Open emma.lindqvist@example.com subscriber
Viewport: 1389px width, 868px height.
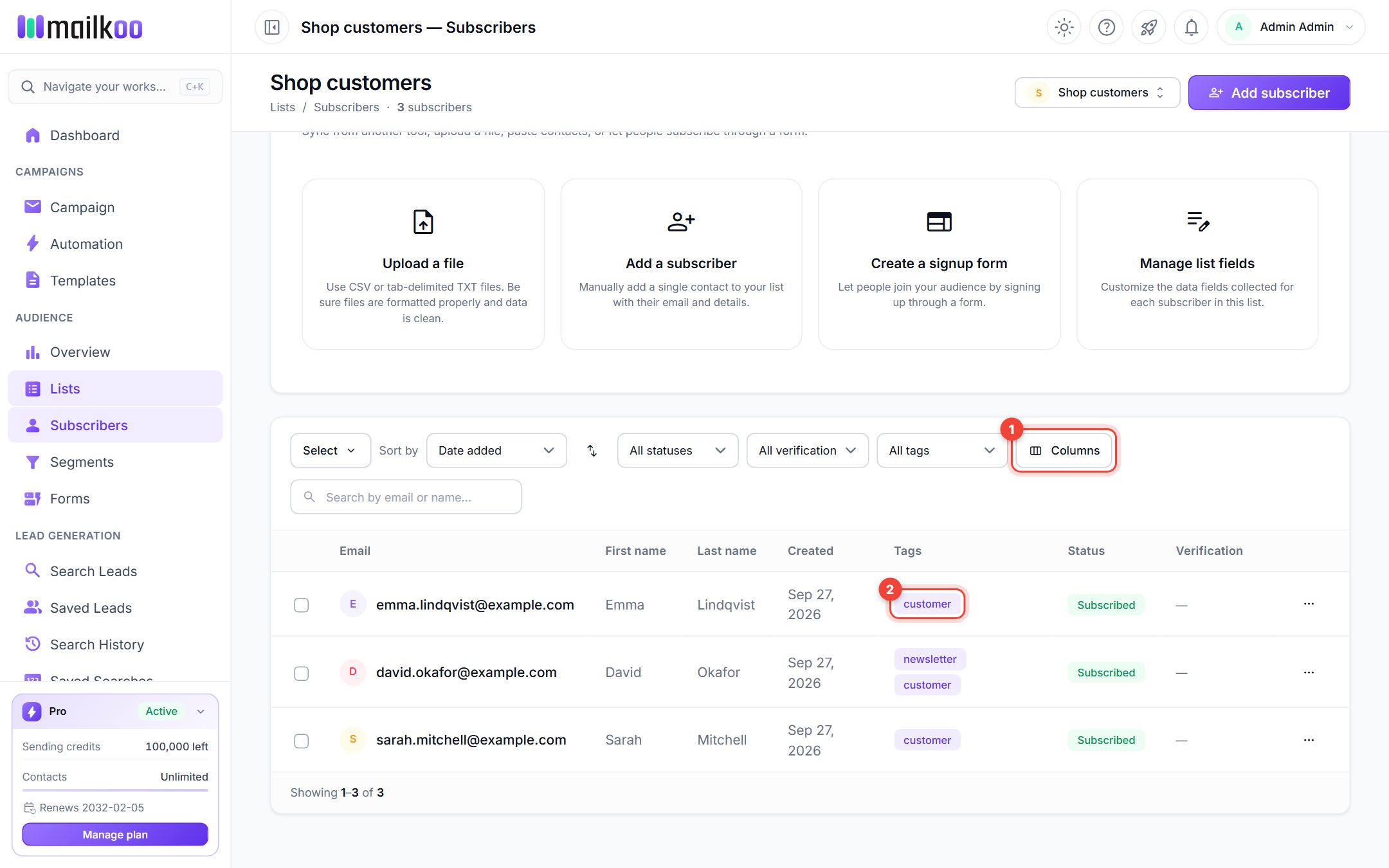coord(475,605)
